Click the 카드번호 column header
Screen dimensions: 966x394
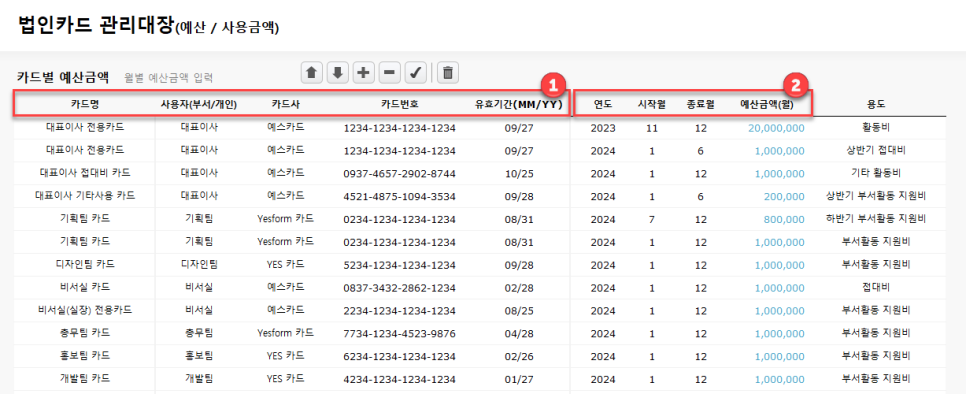(x=400, y=104)
